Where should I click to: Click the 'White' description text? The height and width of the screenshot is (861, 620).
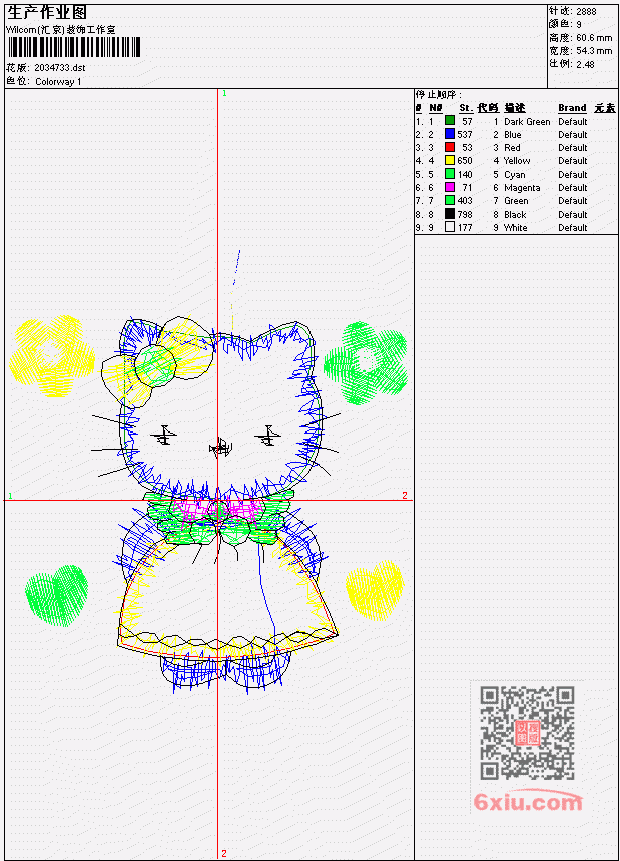point(515,228)
